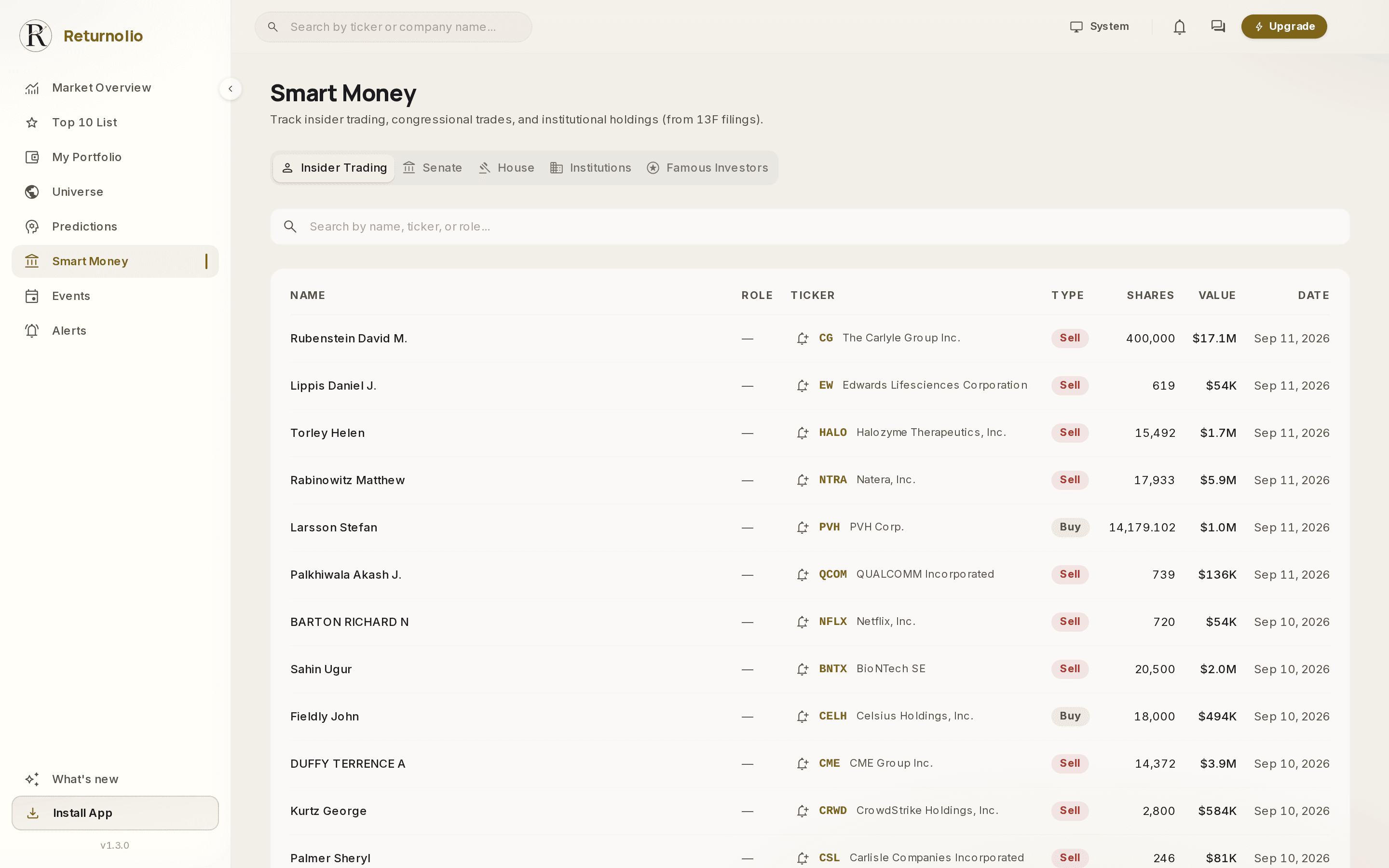
Task: Add alert bell for EW ticker
Action: pyautogui.click(x=803, y=386)
